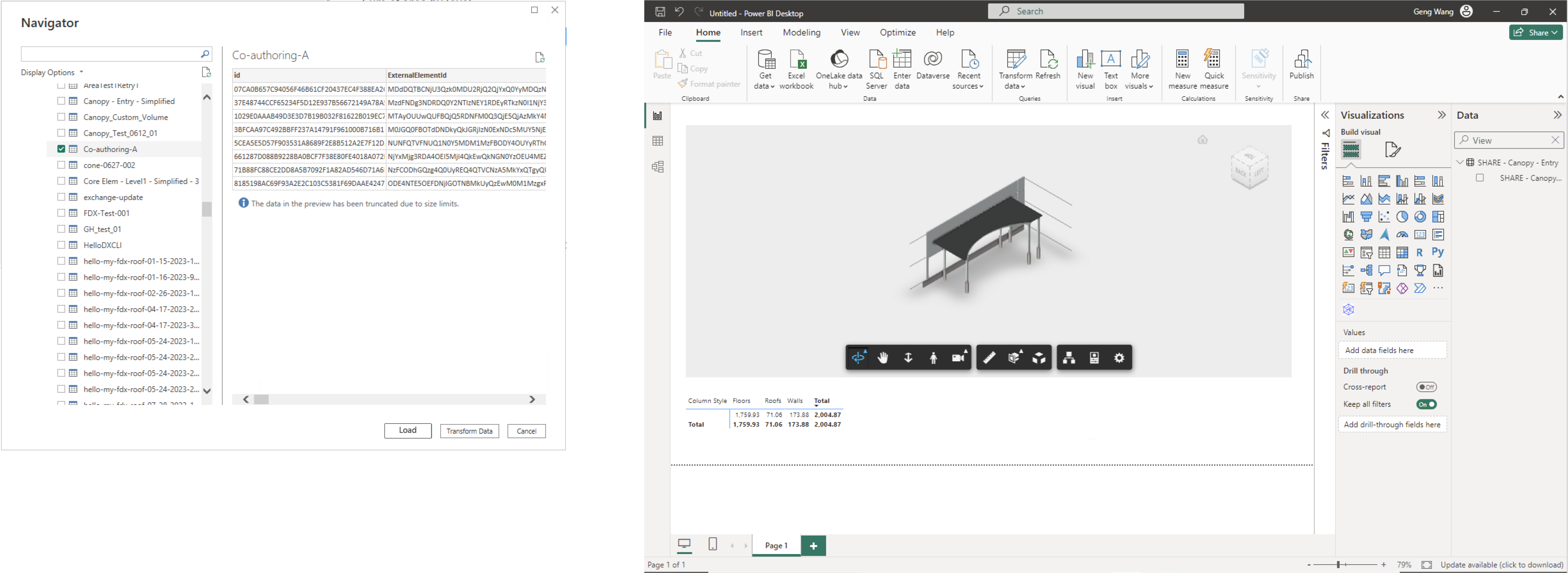Check the HelloDXCLI checkbox
Viewport: 1568px width, 573px height.
click(x=61, y=245)
